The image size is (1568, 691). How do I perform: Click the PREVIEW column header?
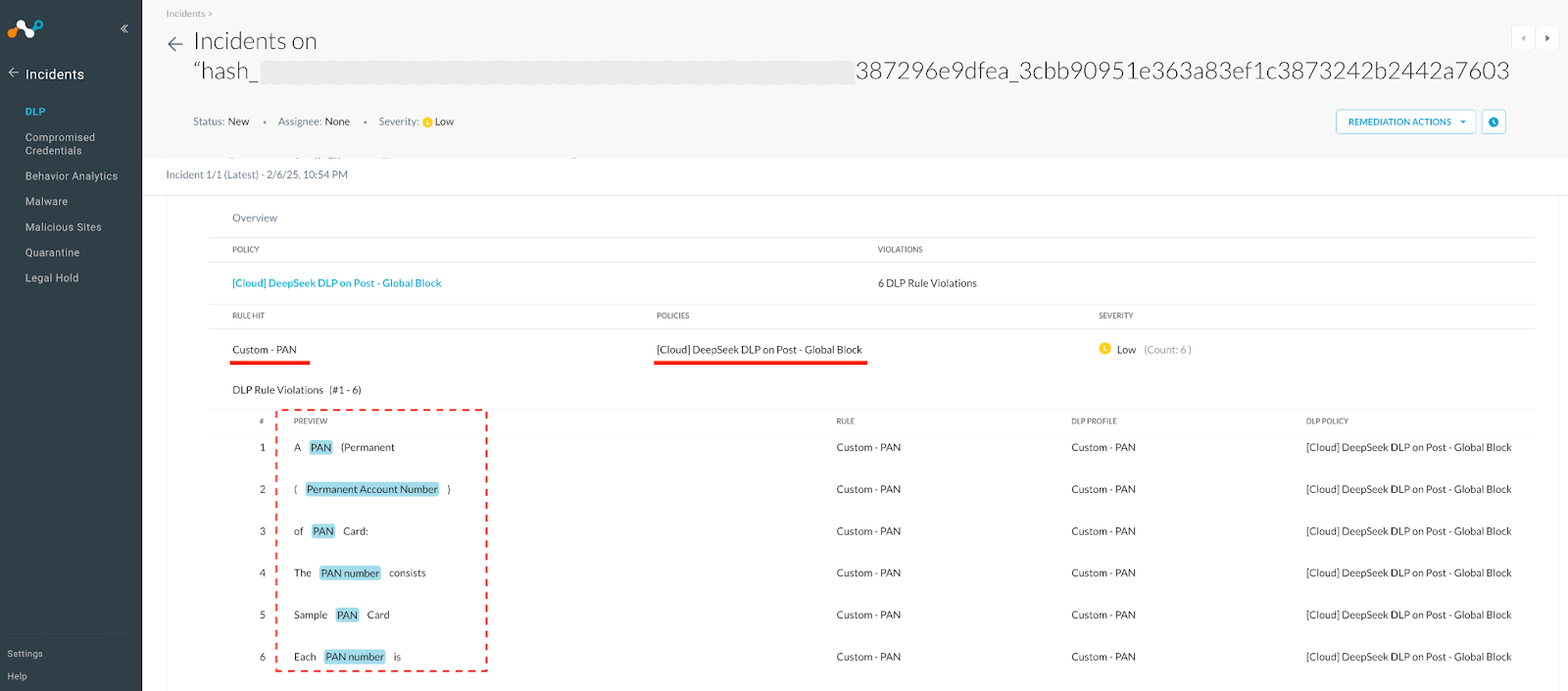311,421
